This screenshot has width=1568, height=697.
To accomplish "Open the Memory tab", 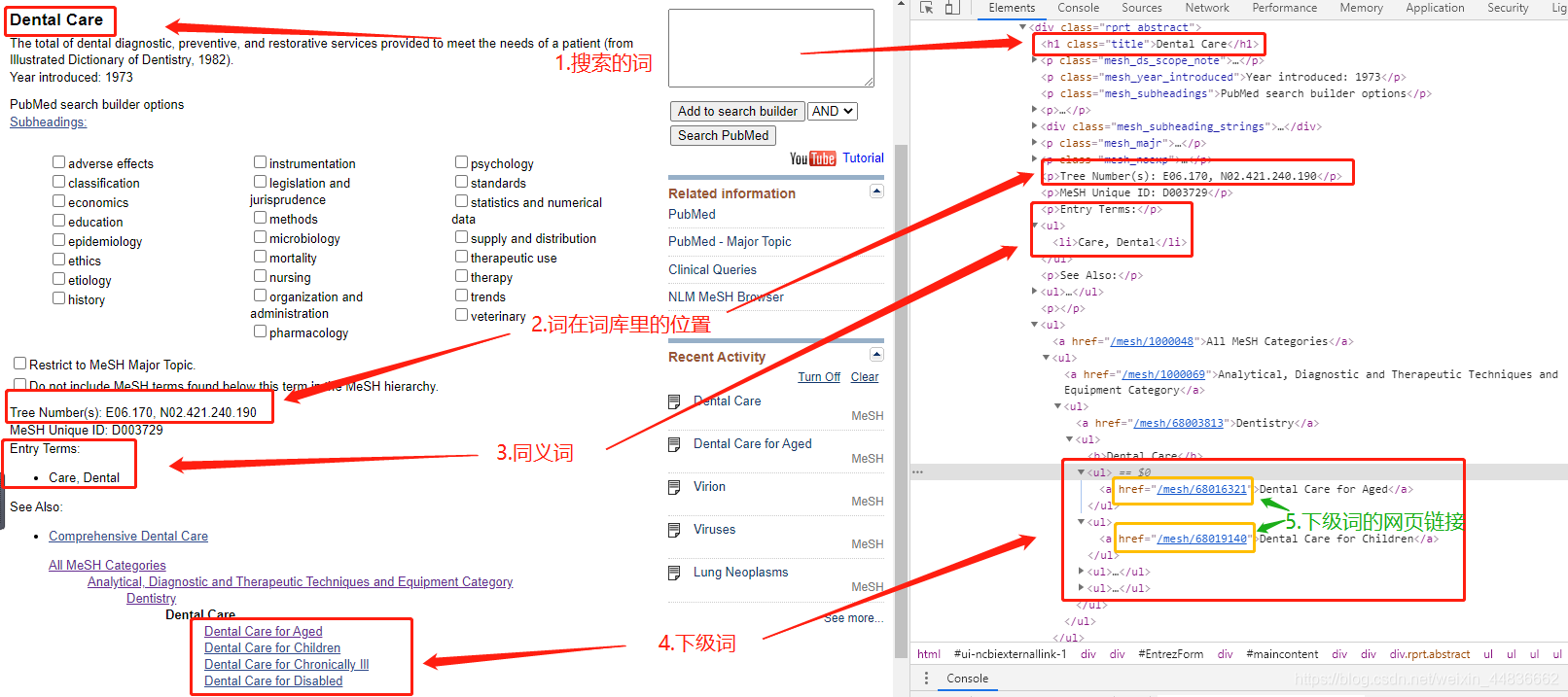I will coord(1361,8).
